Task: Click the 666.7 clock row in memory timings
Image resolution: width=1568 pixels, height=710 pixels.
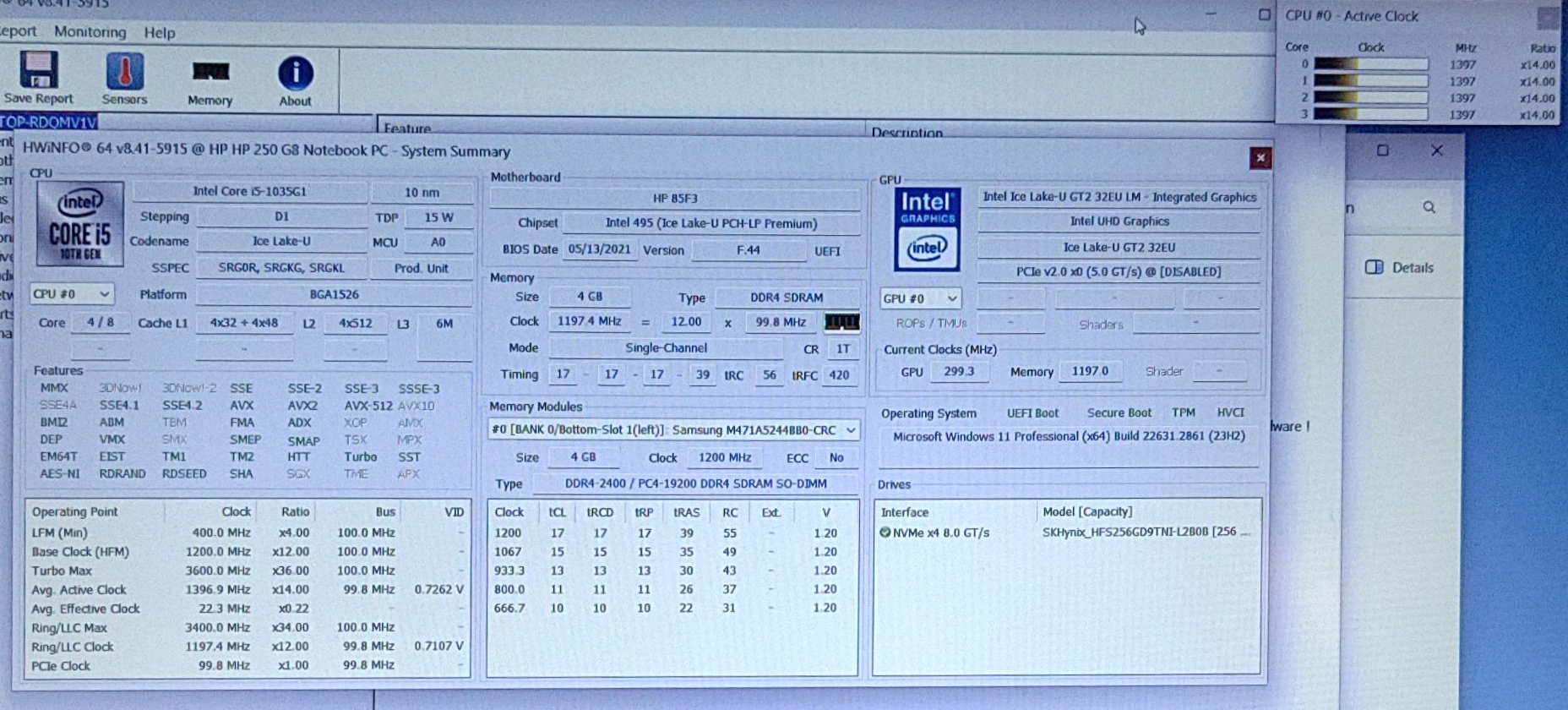Action: (672, 608)
